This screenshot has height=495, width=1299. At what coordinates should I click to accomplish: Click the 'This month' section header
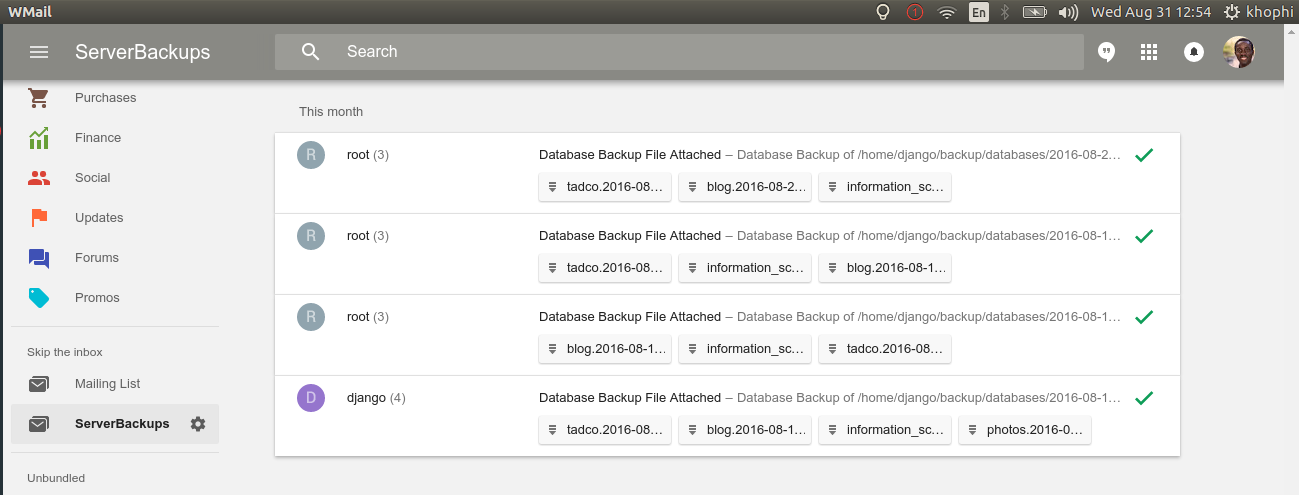(331, 112)
